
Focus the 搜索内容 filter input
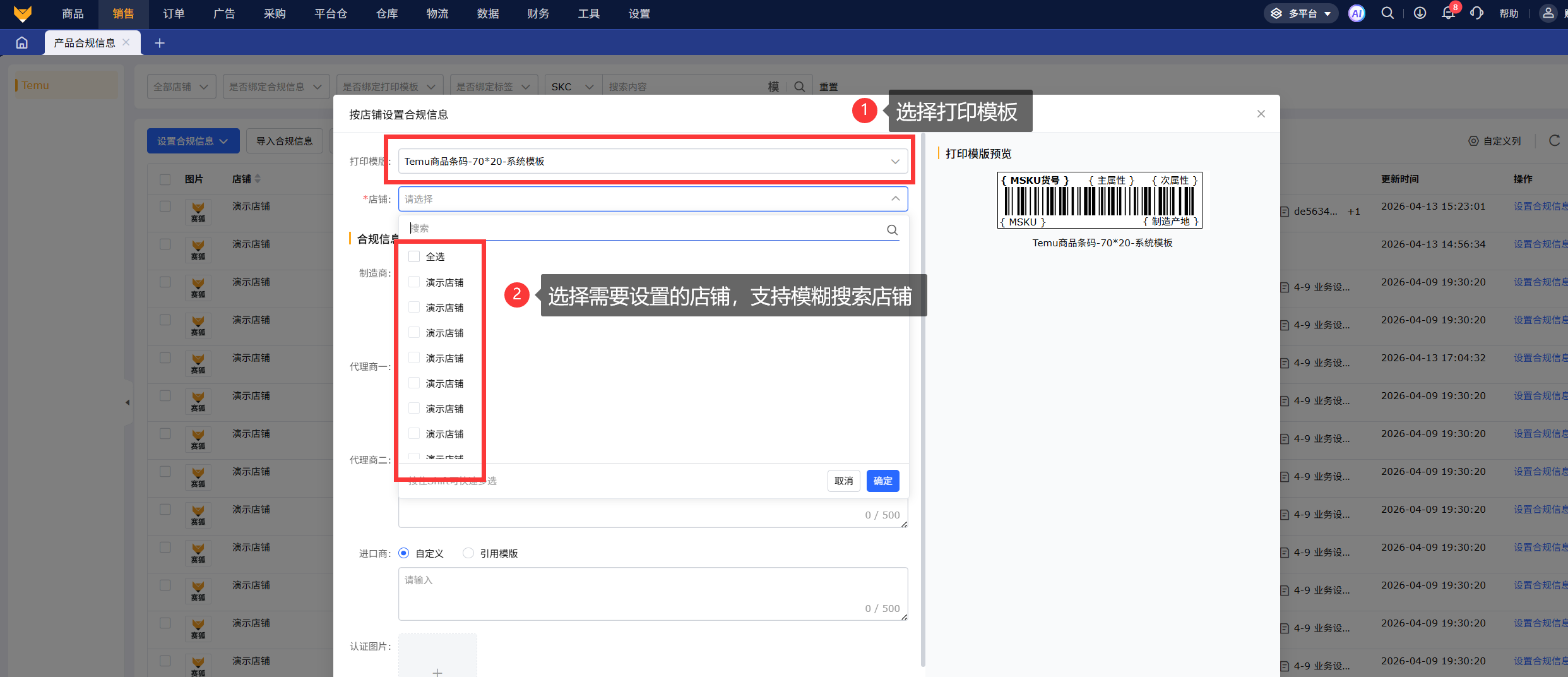point(684,87)
